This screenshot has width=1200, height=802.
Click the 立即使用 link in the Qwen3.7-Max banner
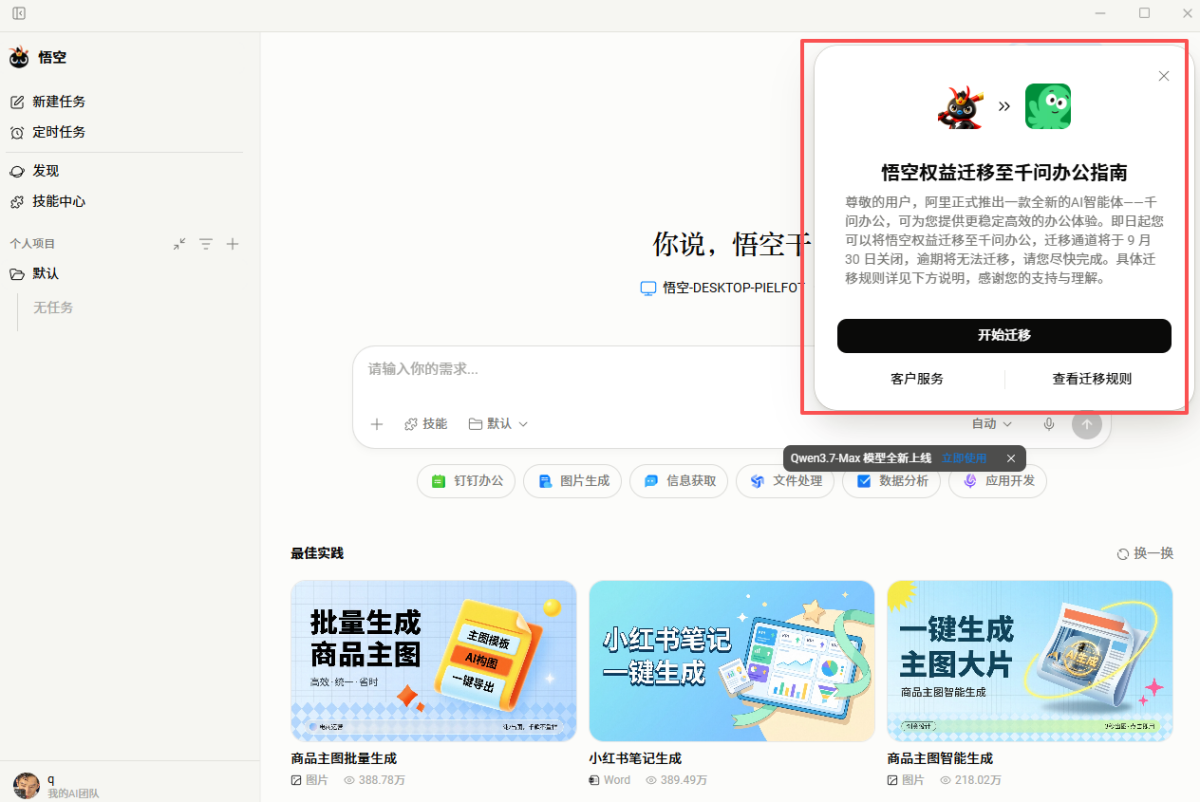[964, 458]
